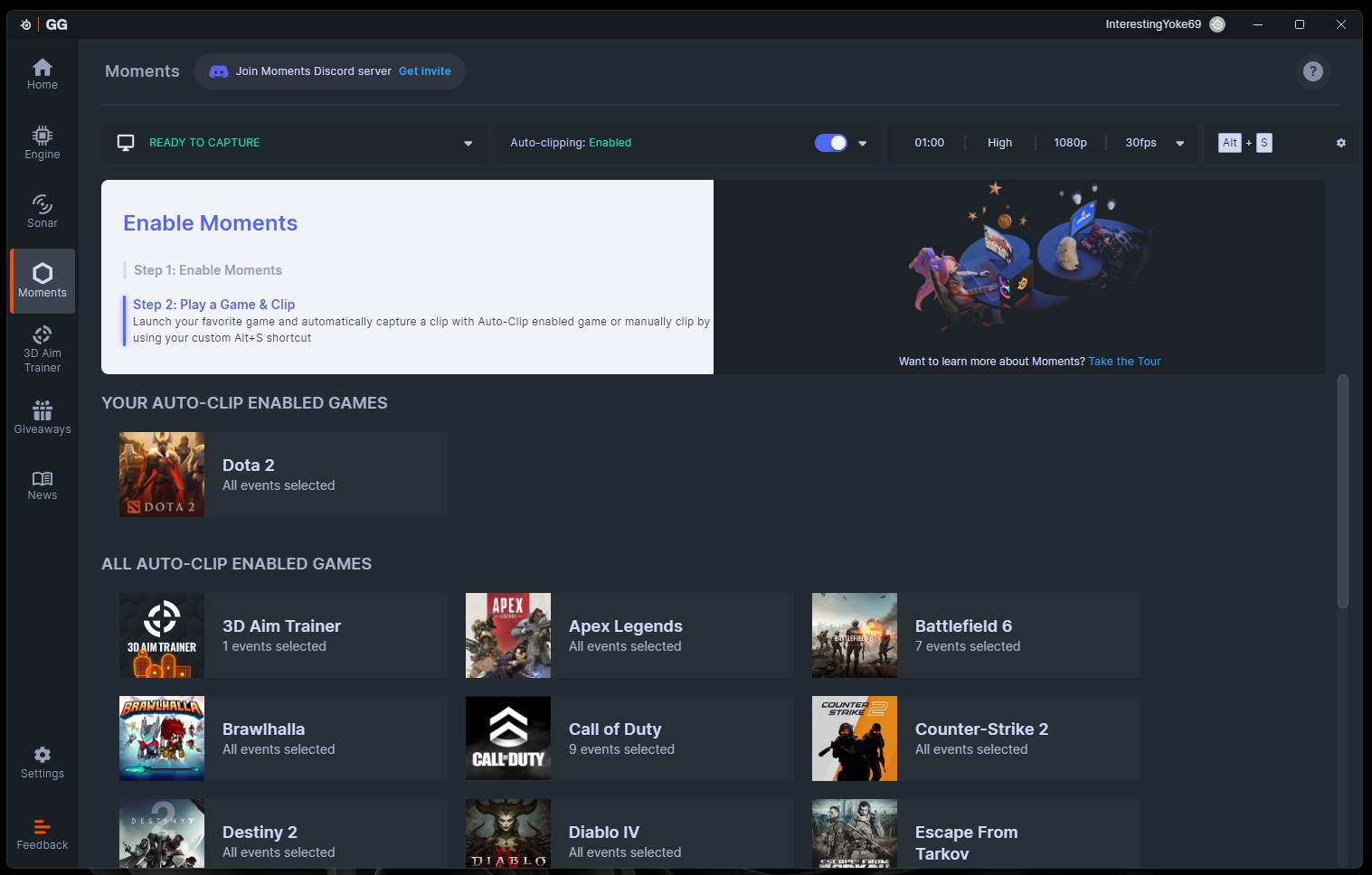Viewport: 1372px width, 875px height.
Task: Click the help question mark icon
Action: click(1312, 71)
